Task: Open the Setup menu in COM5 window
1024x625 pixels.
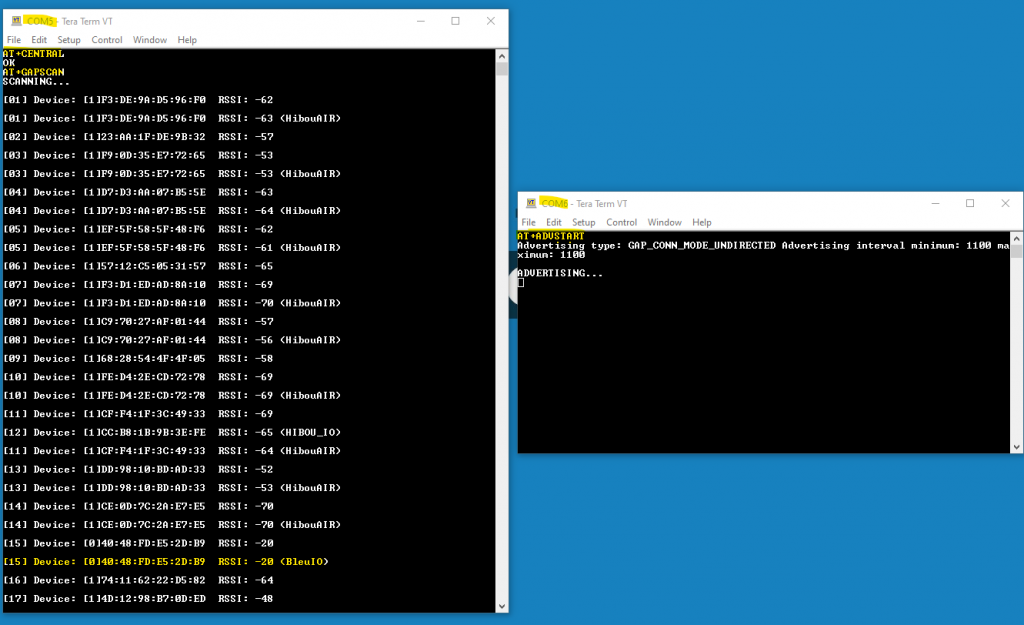Action: 69,40
